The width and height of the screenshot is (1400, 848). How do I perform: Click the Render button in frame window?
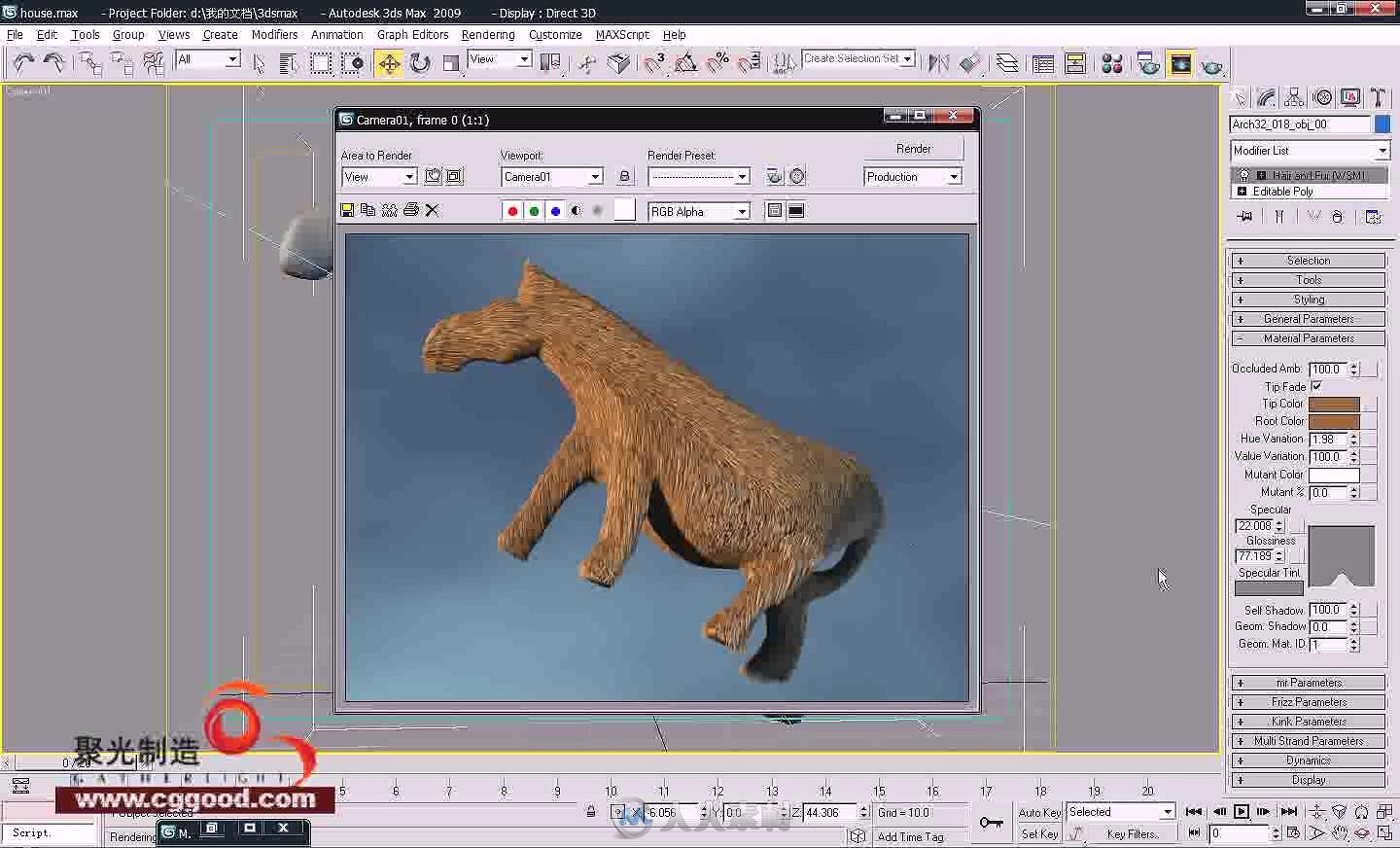pos(914,149)
